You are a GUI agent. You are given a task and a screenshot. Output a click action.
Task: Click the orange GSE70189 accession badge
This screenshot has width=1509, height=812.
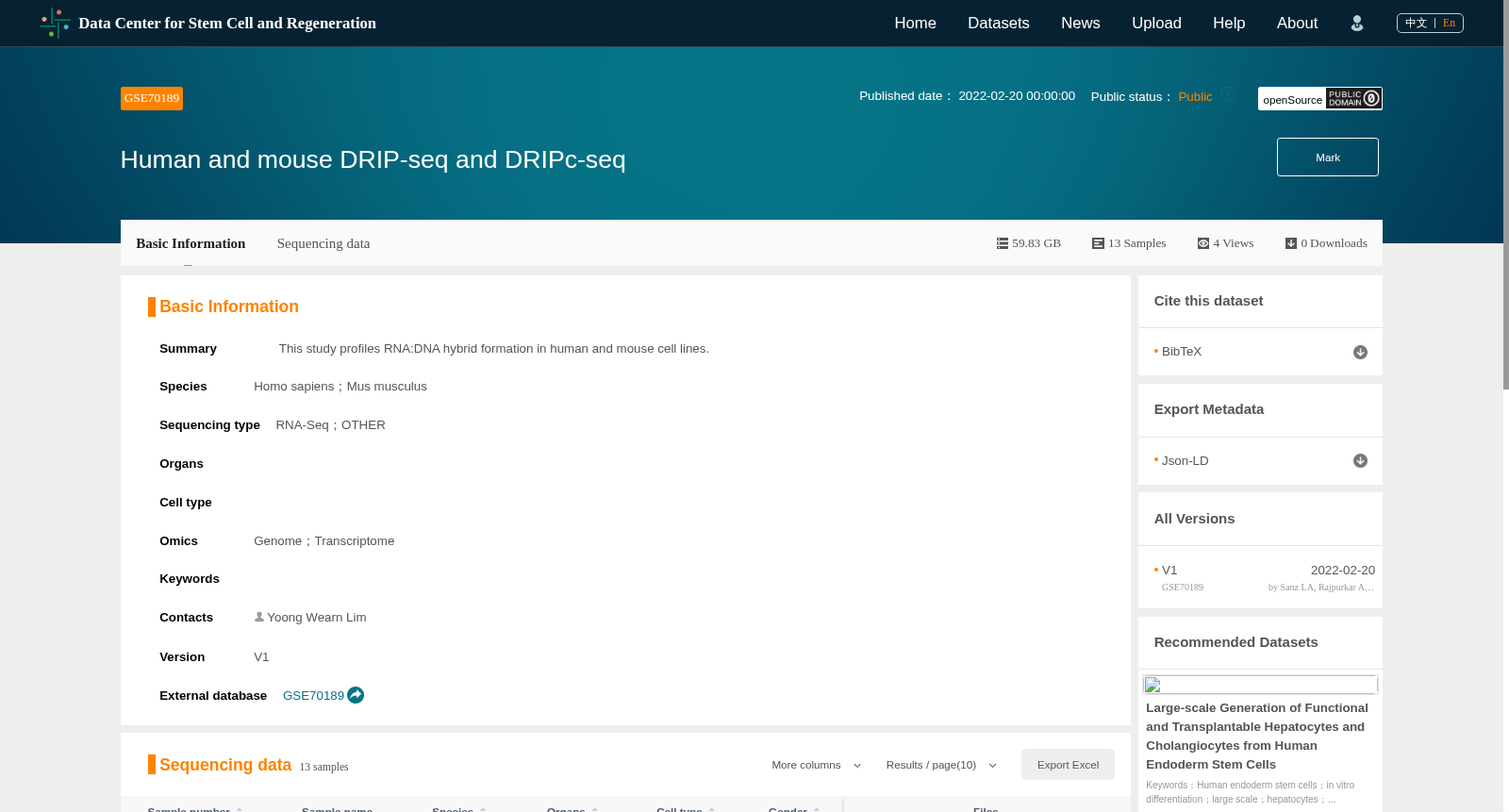[152, 98]
